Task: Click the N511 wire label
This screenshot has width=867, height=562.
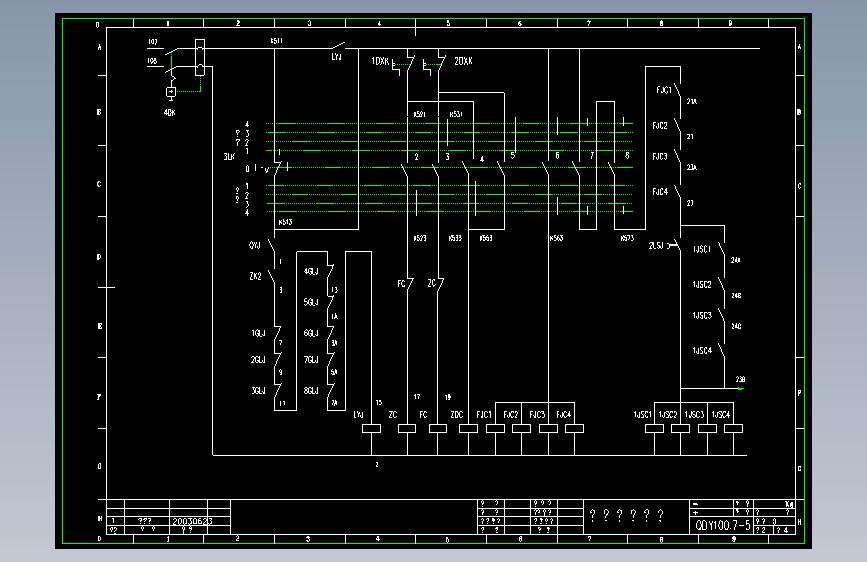Action: click(276, 40)
